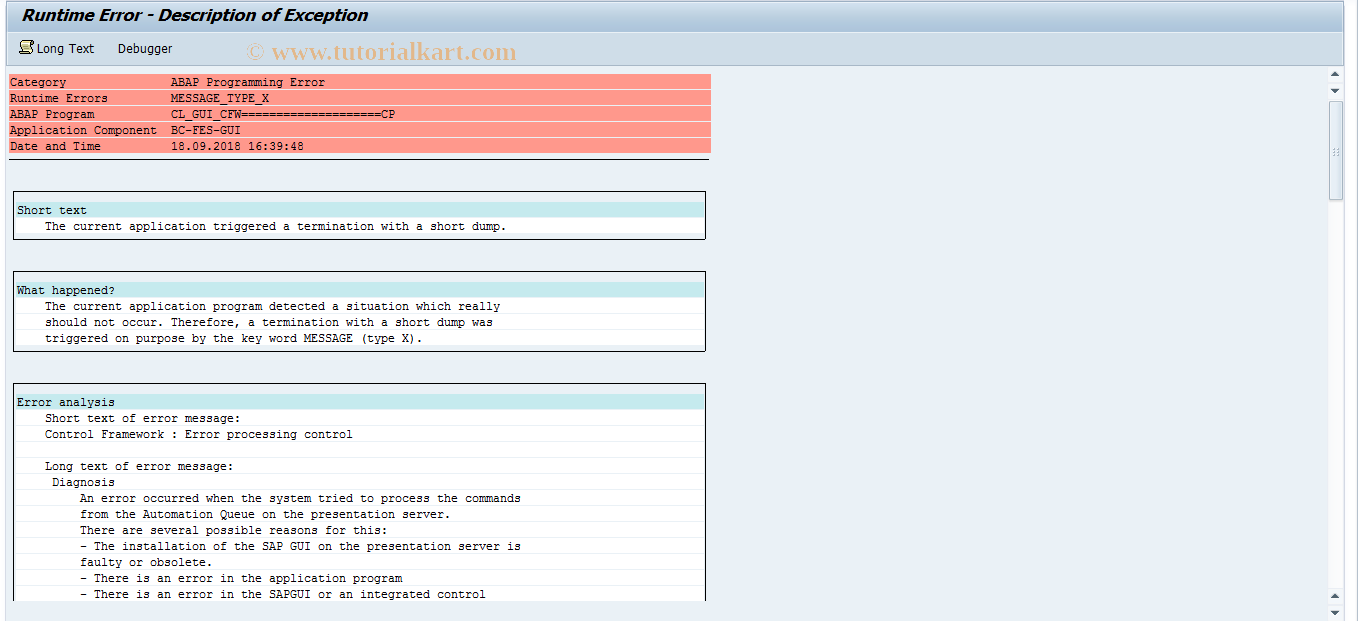
Task: Select the CL_GUI_CFW program name
Action: 283,114
